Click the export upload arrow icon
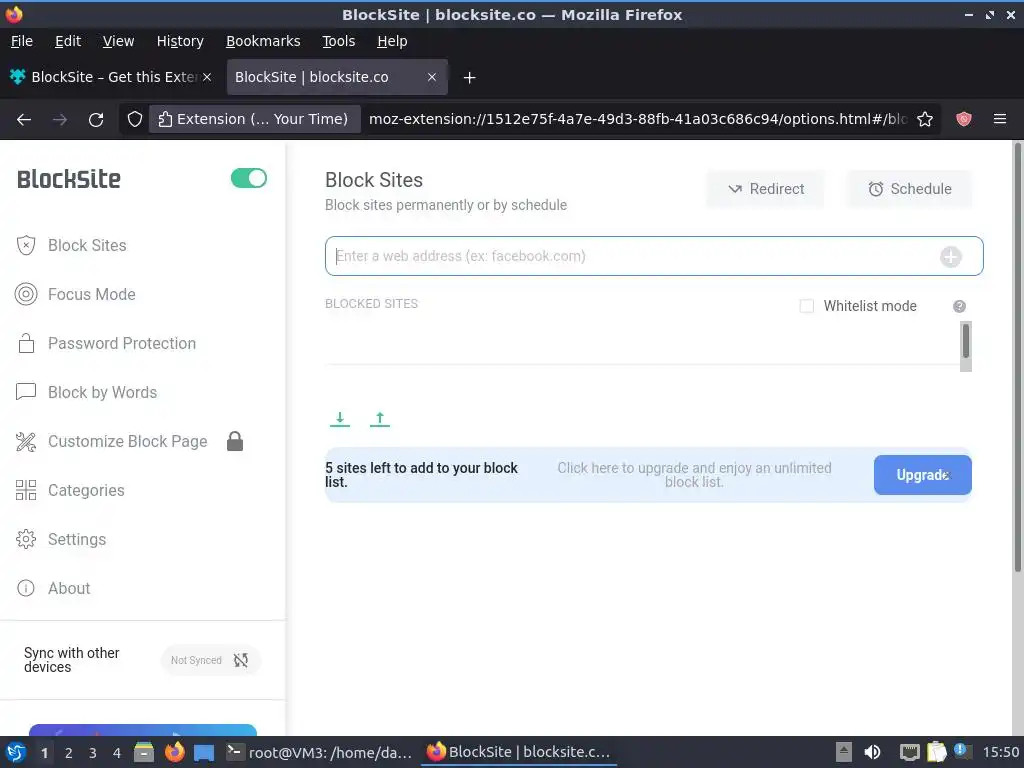This screenshot has width=1024, height=768. click(x=379, y=419)
